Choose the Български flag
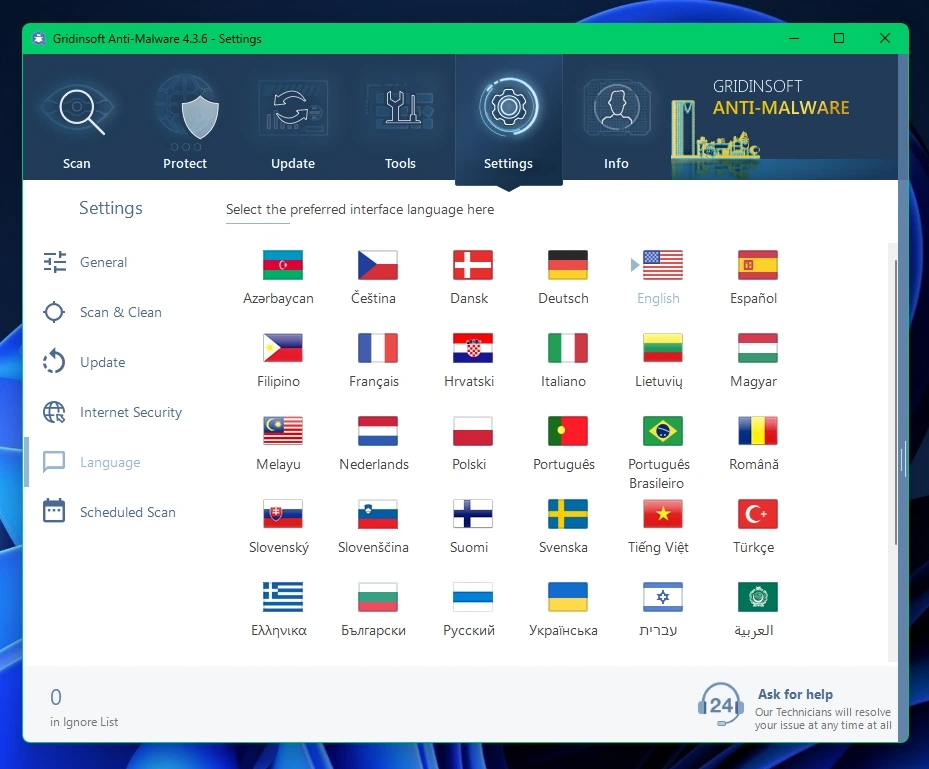The image size is (929, 769). tap(378, 597)
